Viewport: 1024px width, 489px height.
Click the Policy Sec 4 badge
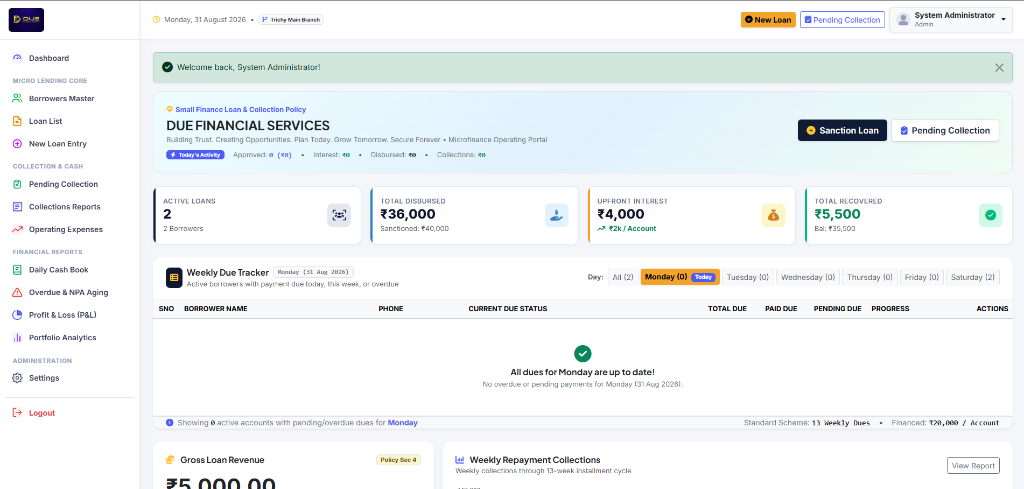point(398,460)
